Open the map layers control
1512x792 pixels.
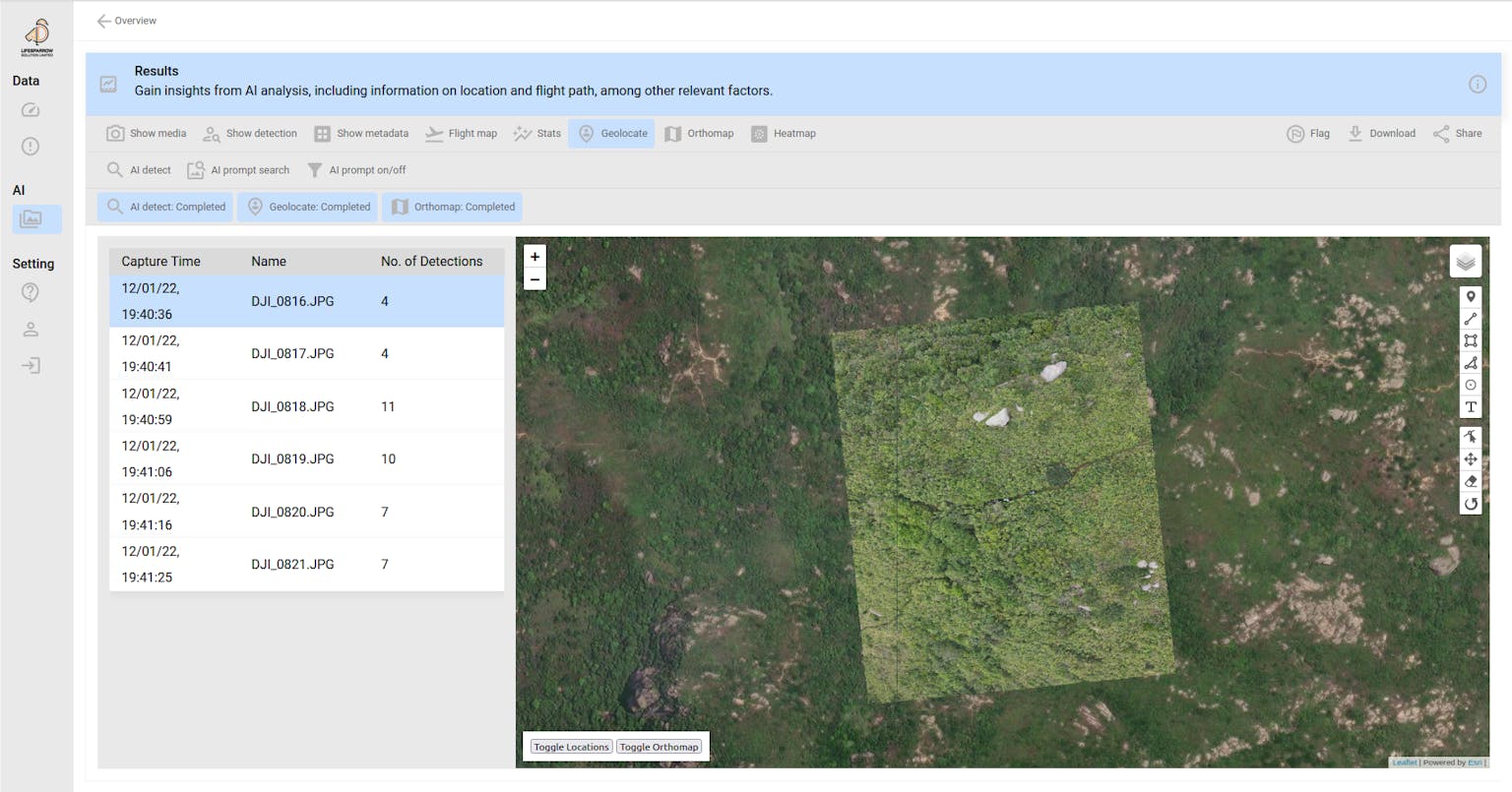pyautogui.click(x=1466, y=262)
